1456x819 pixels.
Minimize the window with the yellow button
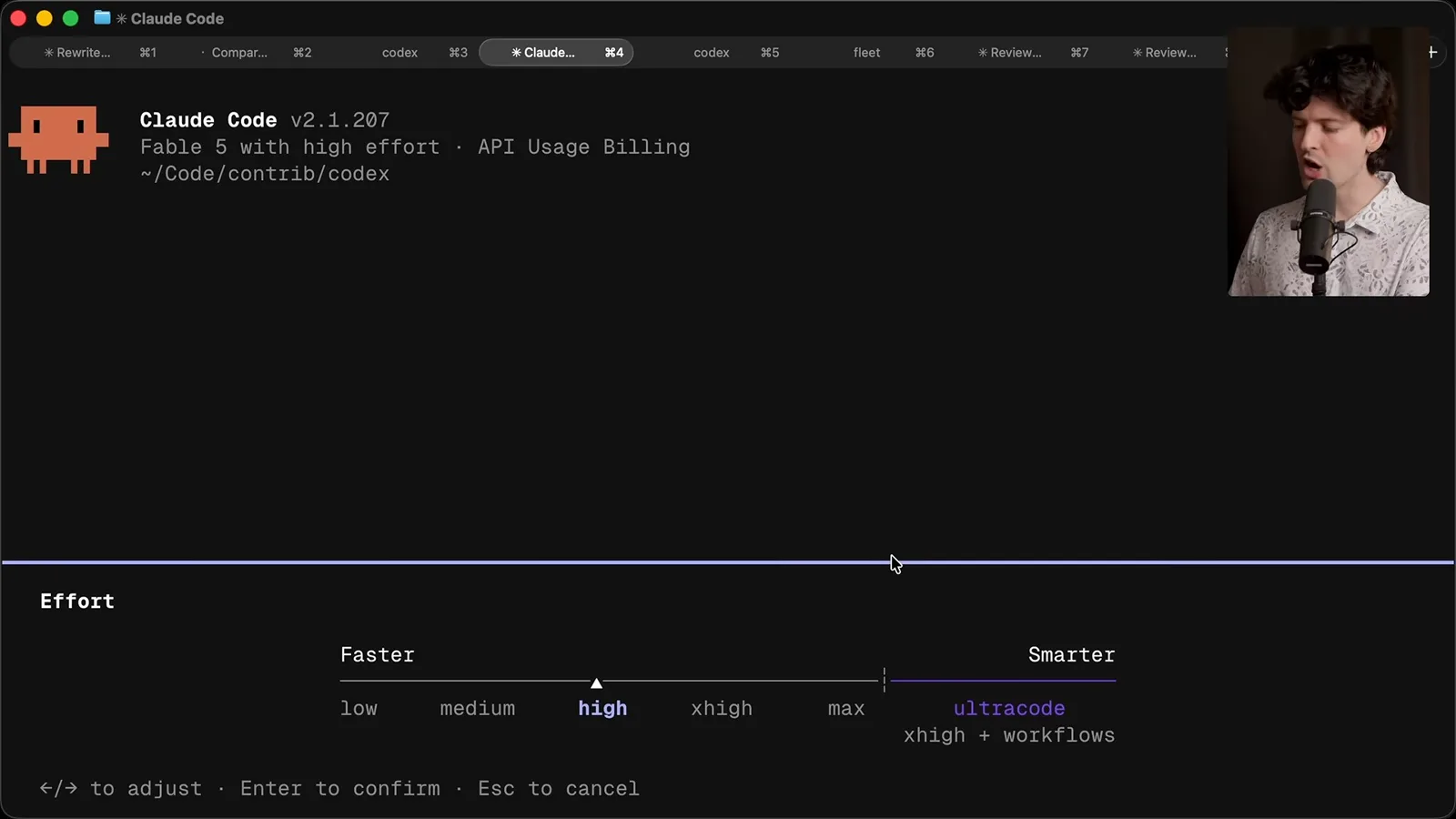[44, 18]
